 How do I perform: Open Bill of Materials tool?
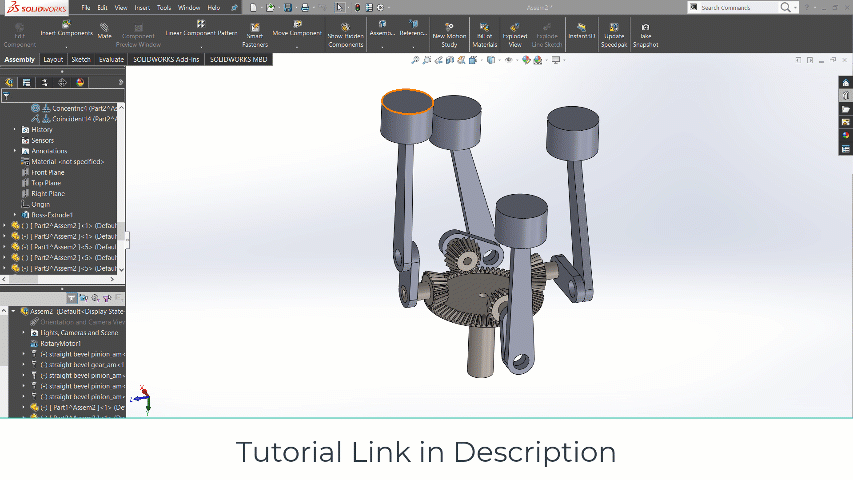pos(484,35)
